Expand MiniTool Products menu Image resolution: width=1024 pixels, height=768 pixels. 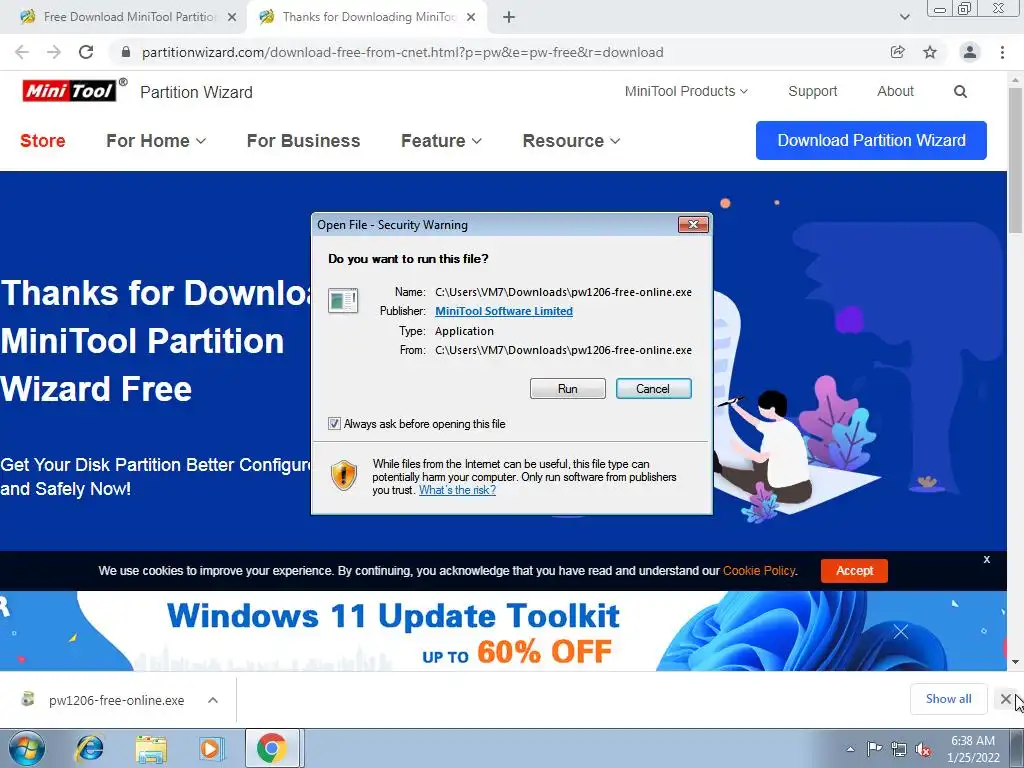tap(686, 91)
